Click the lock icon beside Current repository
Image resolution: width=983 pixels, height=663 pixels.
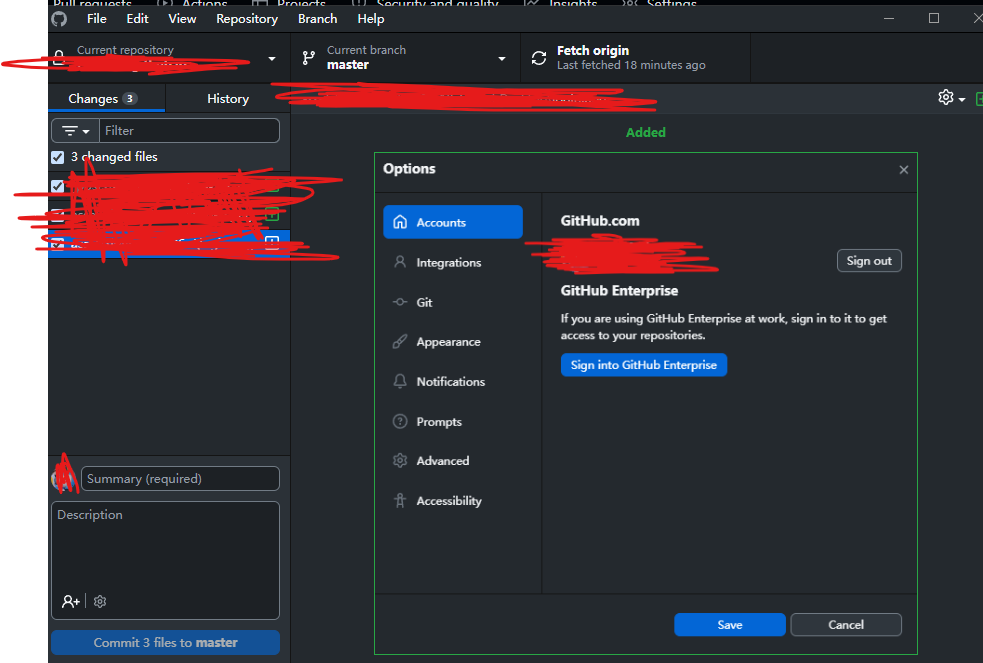click(58, 58)
